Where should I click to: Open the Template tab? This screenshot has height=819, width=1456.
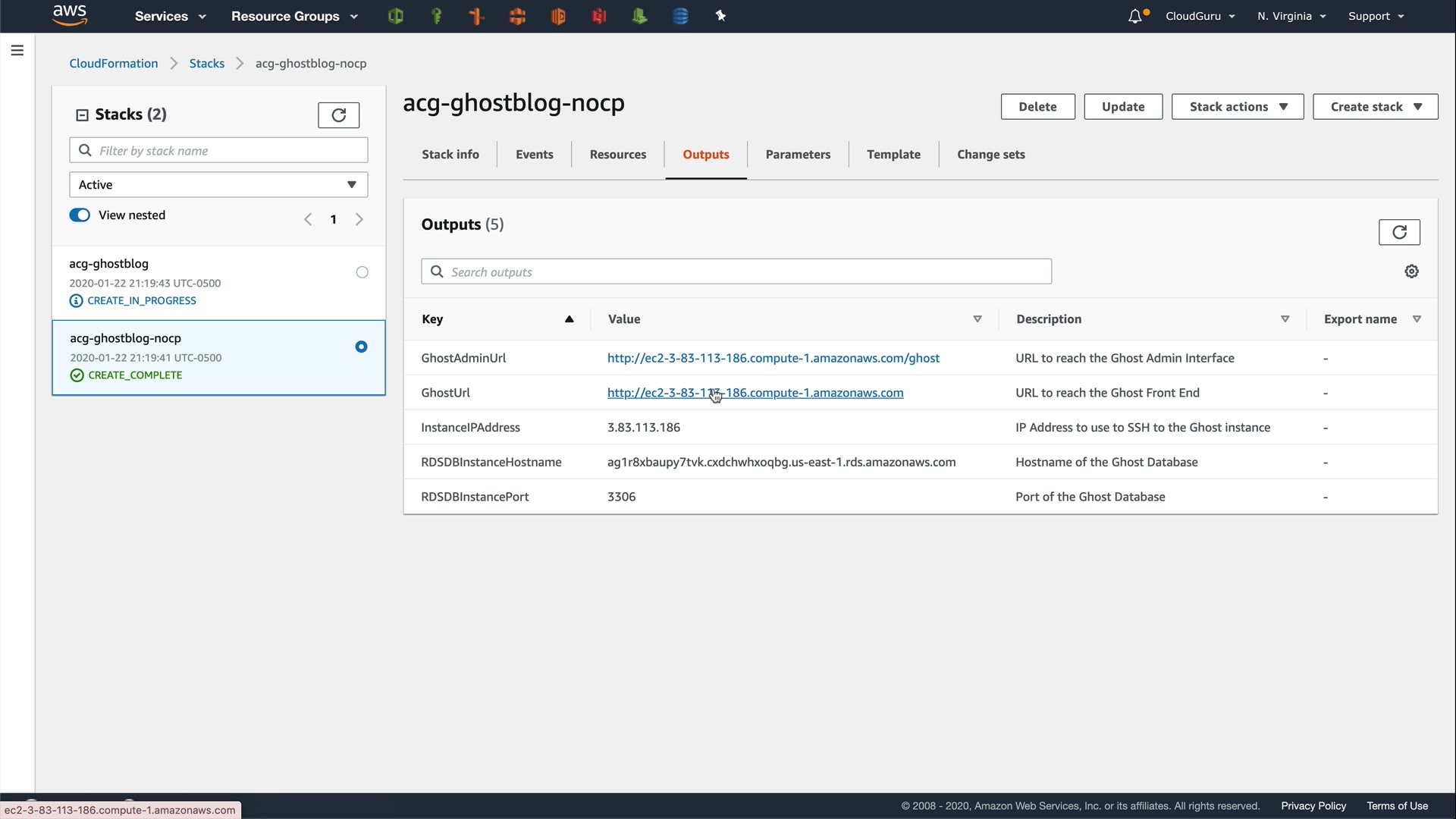[893, 155]
